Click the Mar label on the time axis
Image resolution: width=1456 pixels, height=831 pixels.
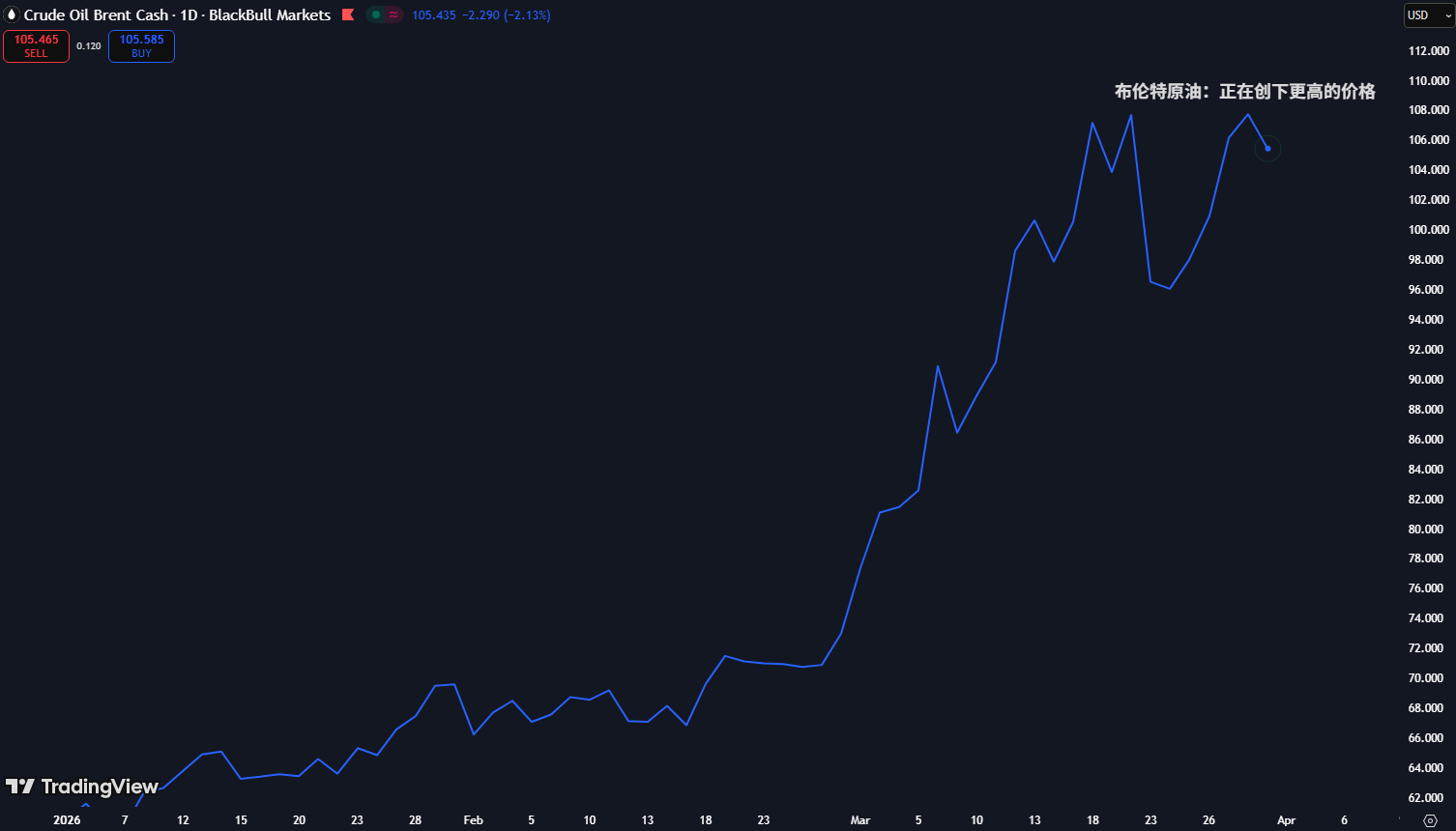(859, 820)
